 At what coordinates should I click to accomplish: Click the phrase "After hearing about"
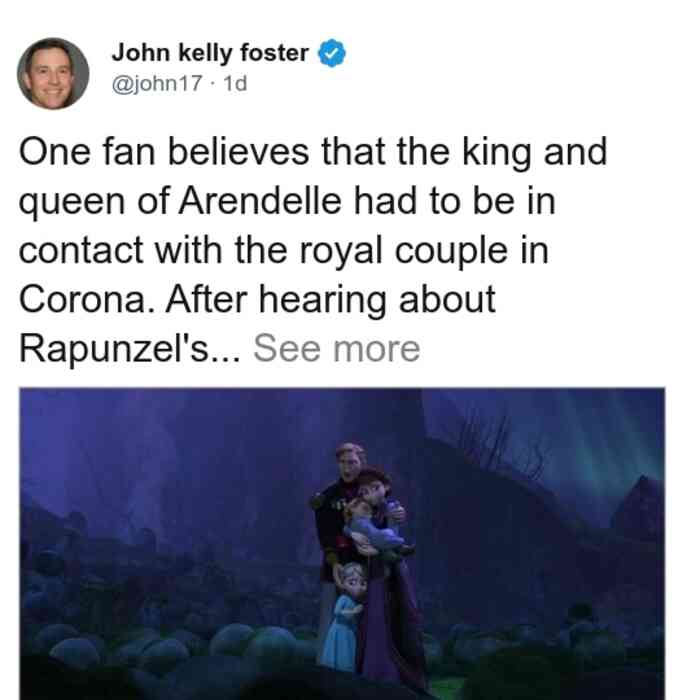click(x=330, y=299)
